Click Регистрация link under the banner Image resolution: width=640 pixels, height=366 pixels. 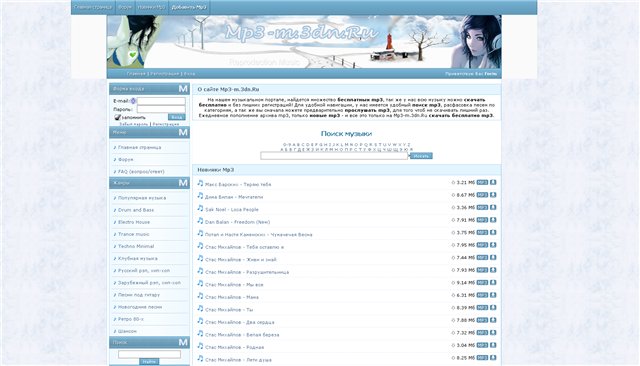pos(165,74)
